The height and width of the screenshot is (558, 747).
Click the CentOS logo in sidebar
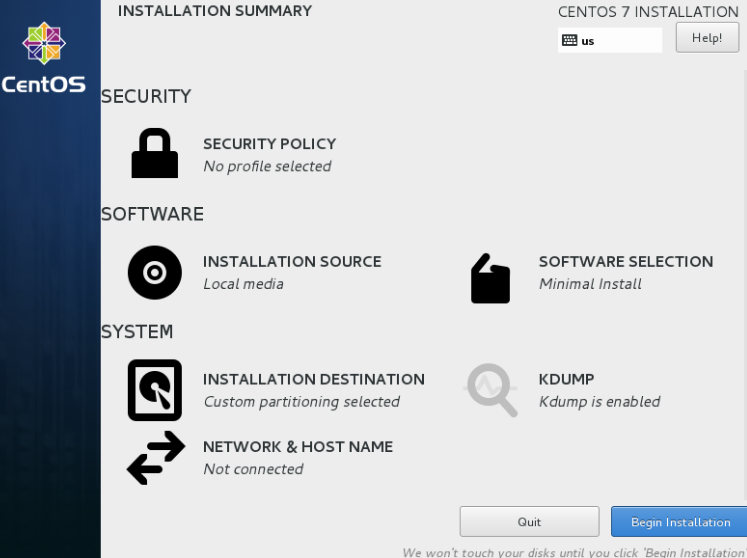[44, 57]
